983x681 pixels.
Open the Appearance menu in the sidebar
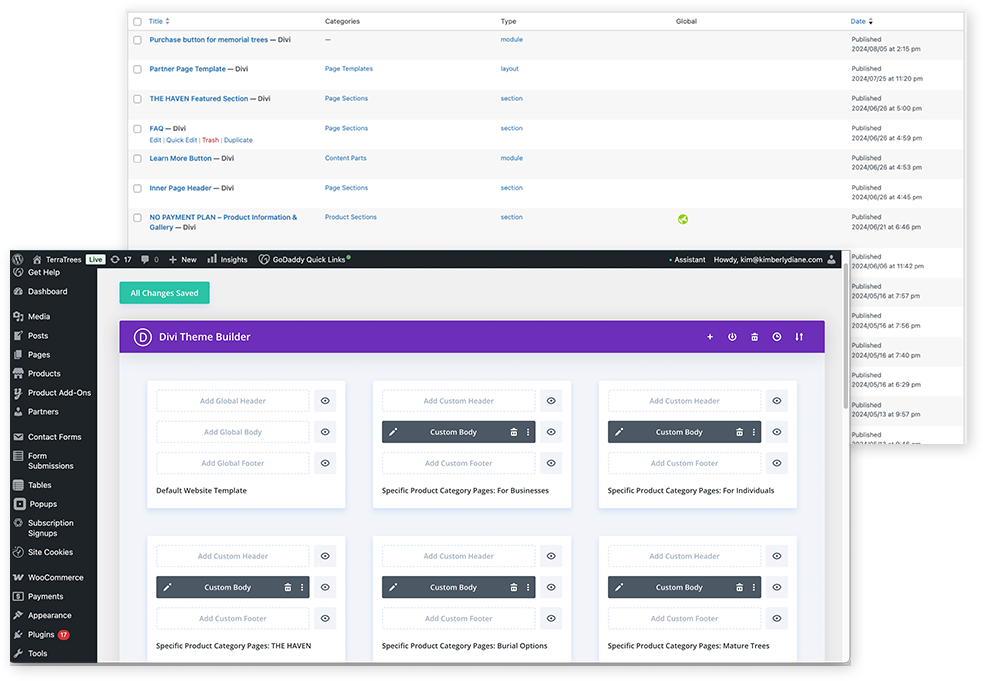pyautogui.click(x=47, y=615)
